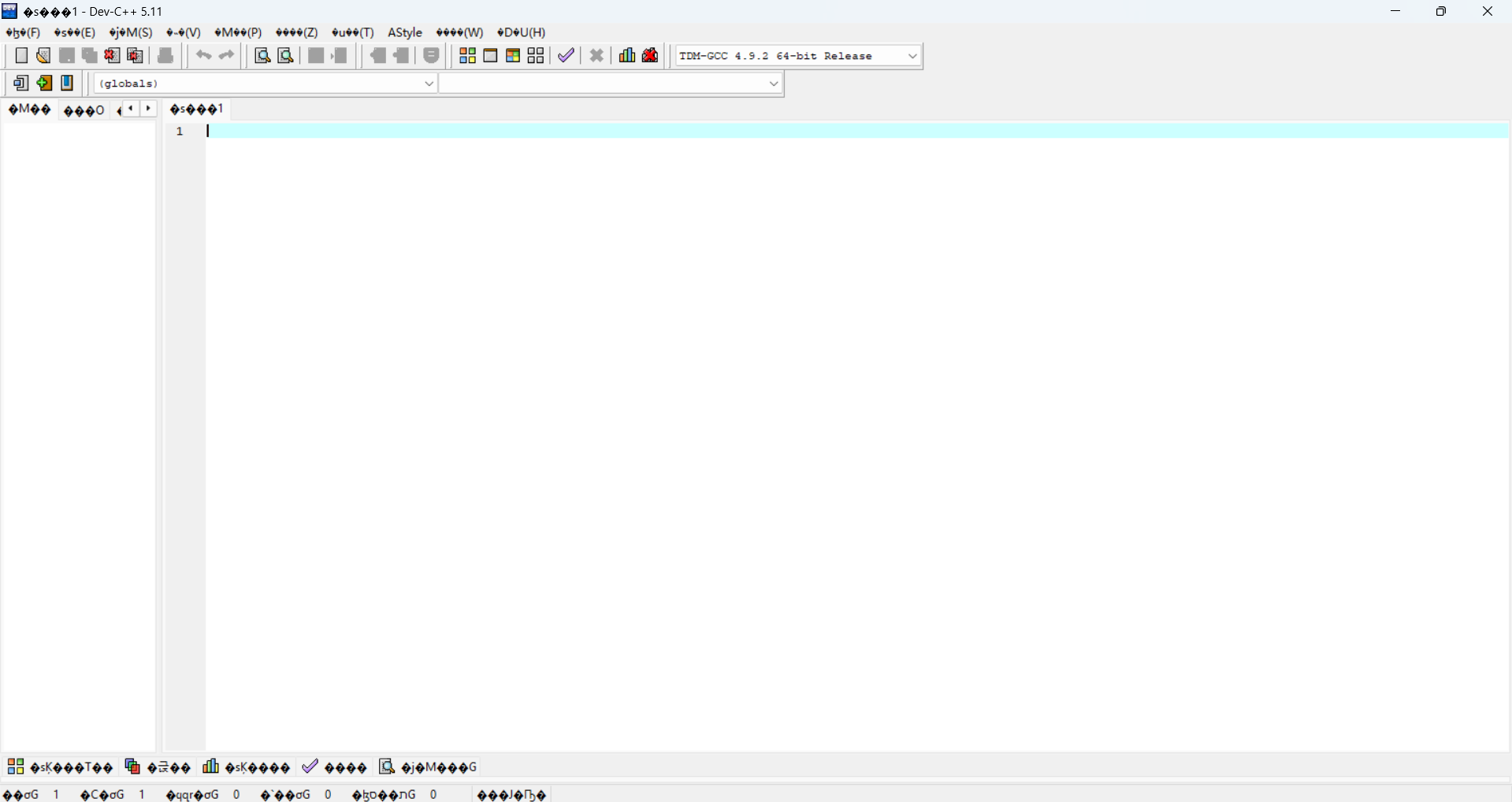This screenshot has width=1512, height=802.
Task: Open the Project menu marked (P)
Action: click(238, 32)
